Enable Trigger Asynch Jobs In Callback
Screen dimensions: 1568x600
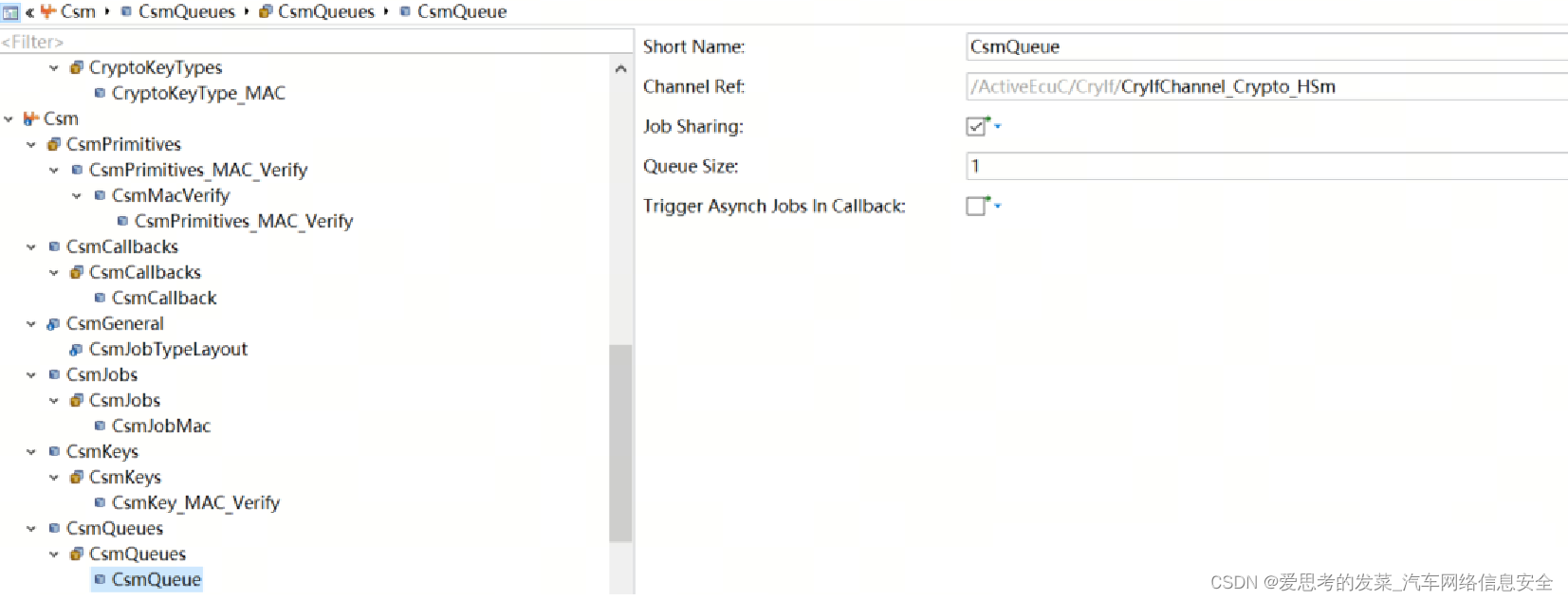point(975,206)
